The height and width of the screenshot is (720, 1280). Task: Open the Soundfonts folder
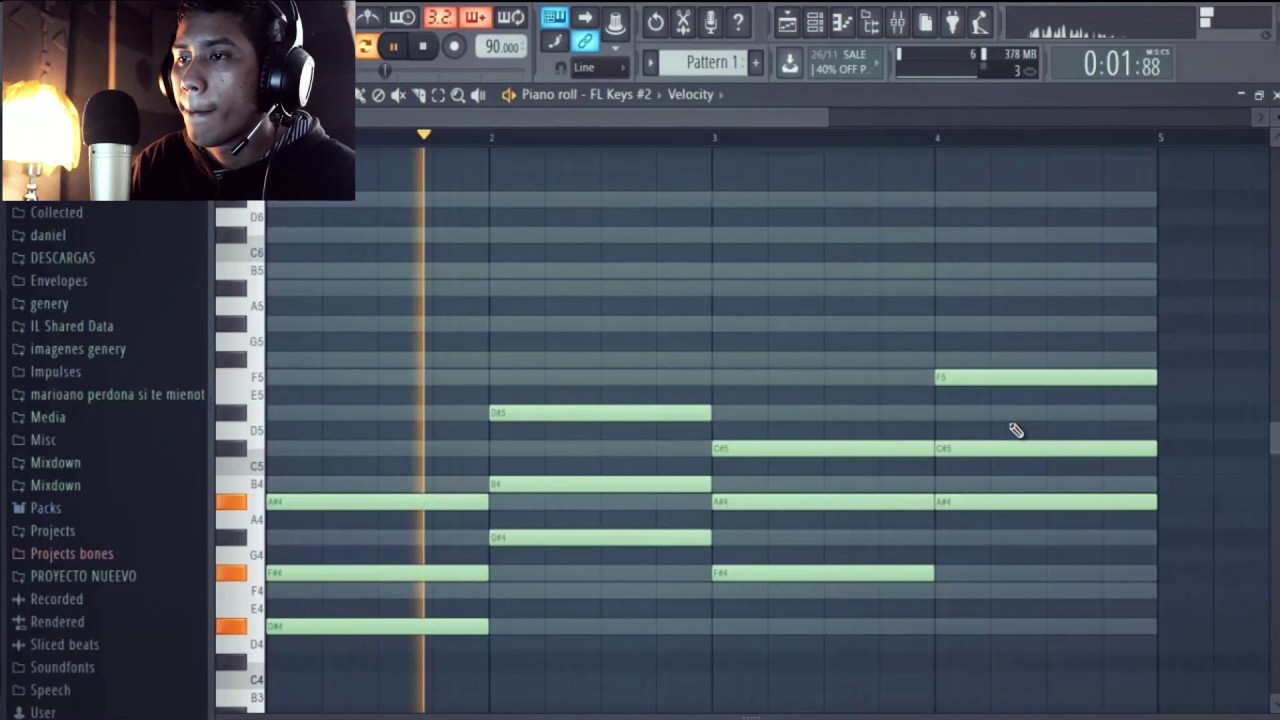pos(62,667)
